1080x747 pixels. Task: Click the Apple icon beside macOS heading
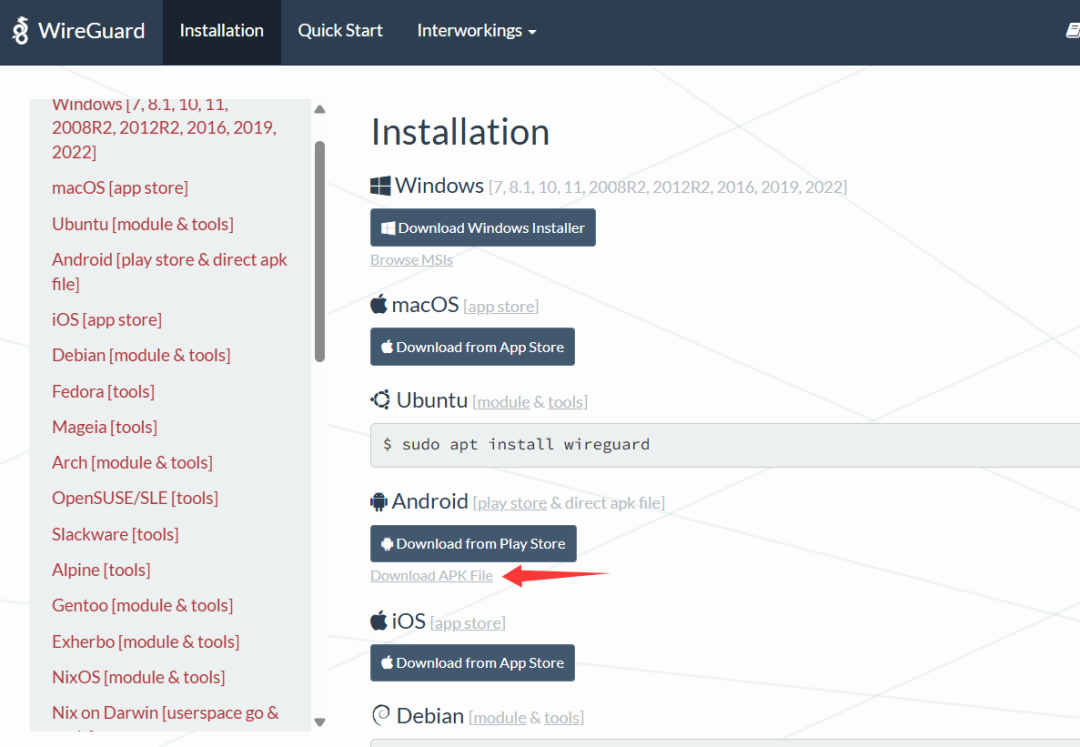pyautogui.click(x=379, y=305)
